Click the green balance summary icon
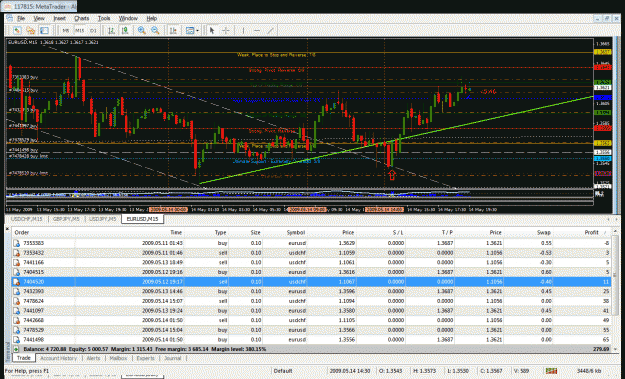This screenshot has width=625, height=379. pos(16,349)
